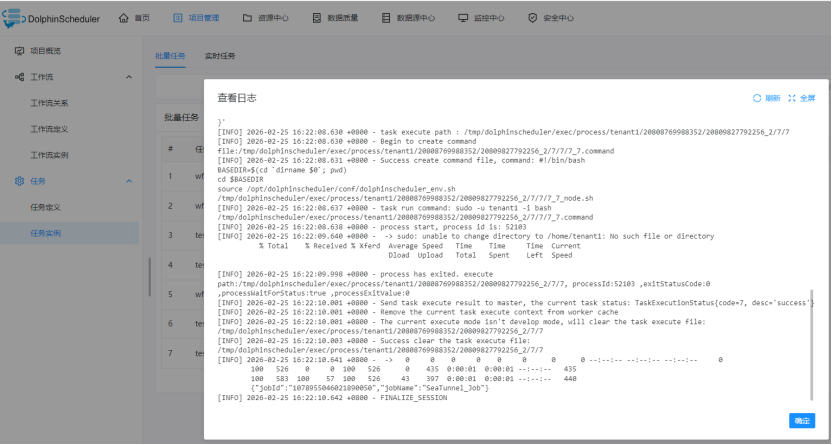Collapse the 任务 sidebar group
The image size is (832, 445).
(x=129, y=181)
